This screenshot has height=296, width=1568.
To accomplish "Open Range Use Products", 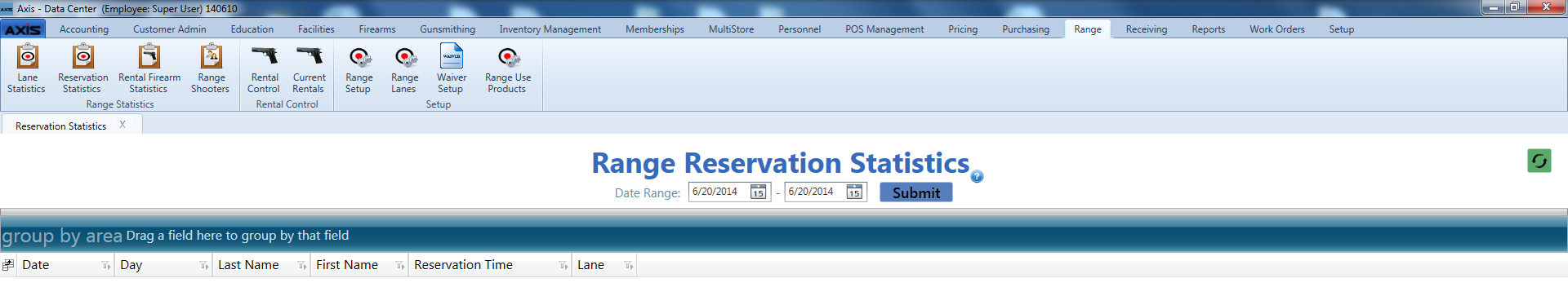I will tap(508, 68).
